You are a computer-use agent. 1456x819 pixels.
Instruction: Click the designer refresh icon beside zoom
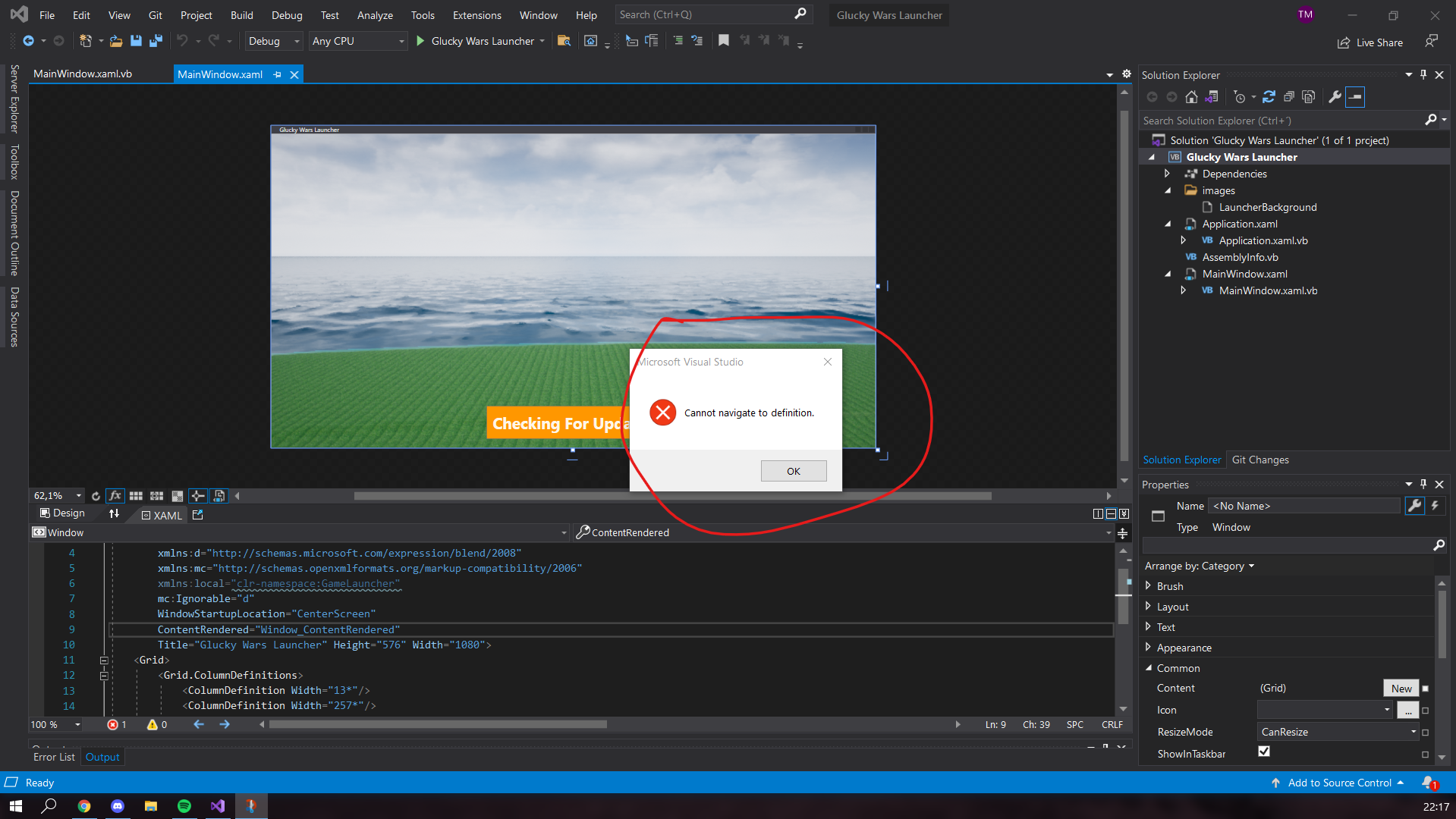point(96,496)
